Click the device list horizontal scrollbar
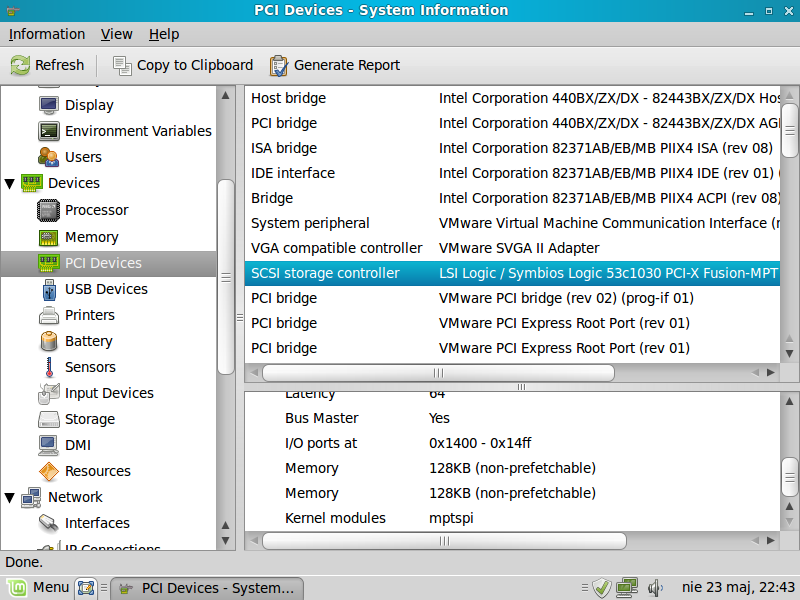Image resolution: width=800 pixels, height=600 pixels. coord(438,373)
